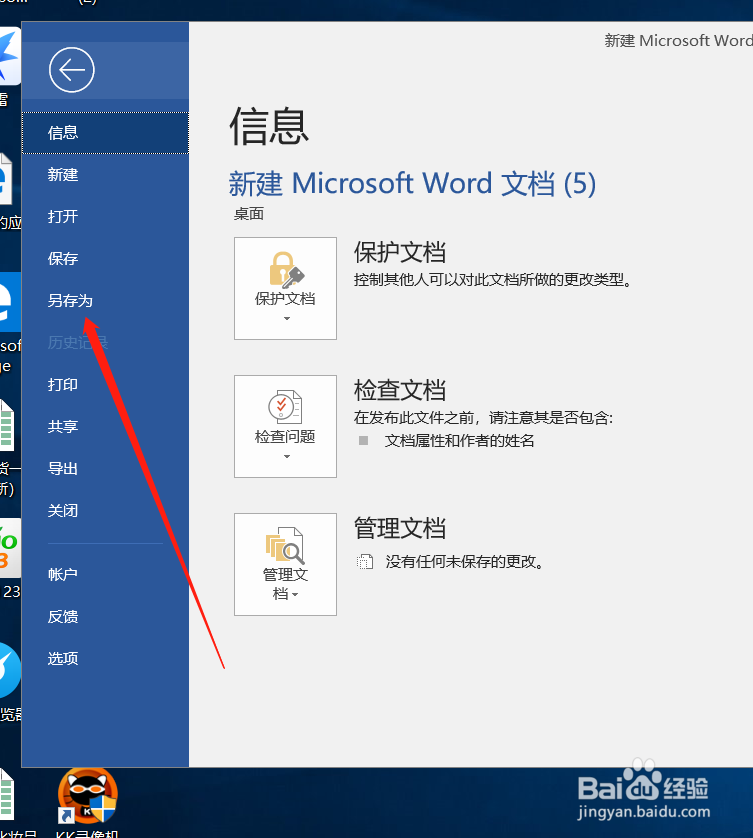This screenshot has width=753, height=838.
Task: Click the 信息 page heading
Action: click(x=269, y=126)
